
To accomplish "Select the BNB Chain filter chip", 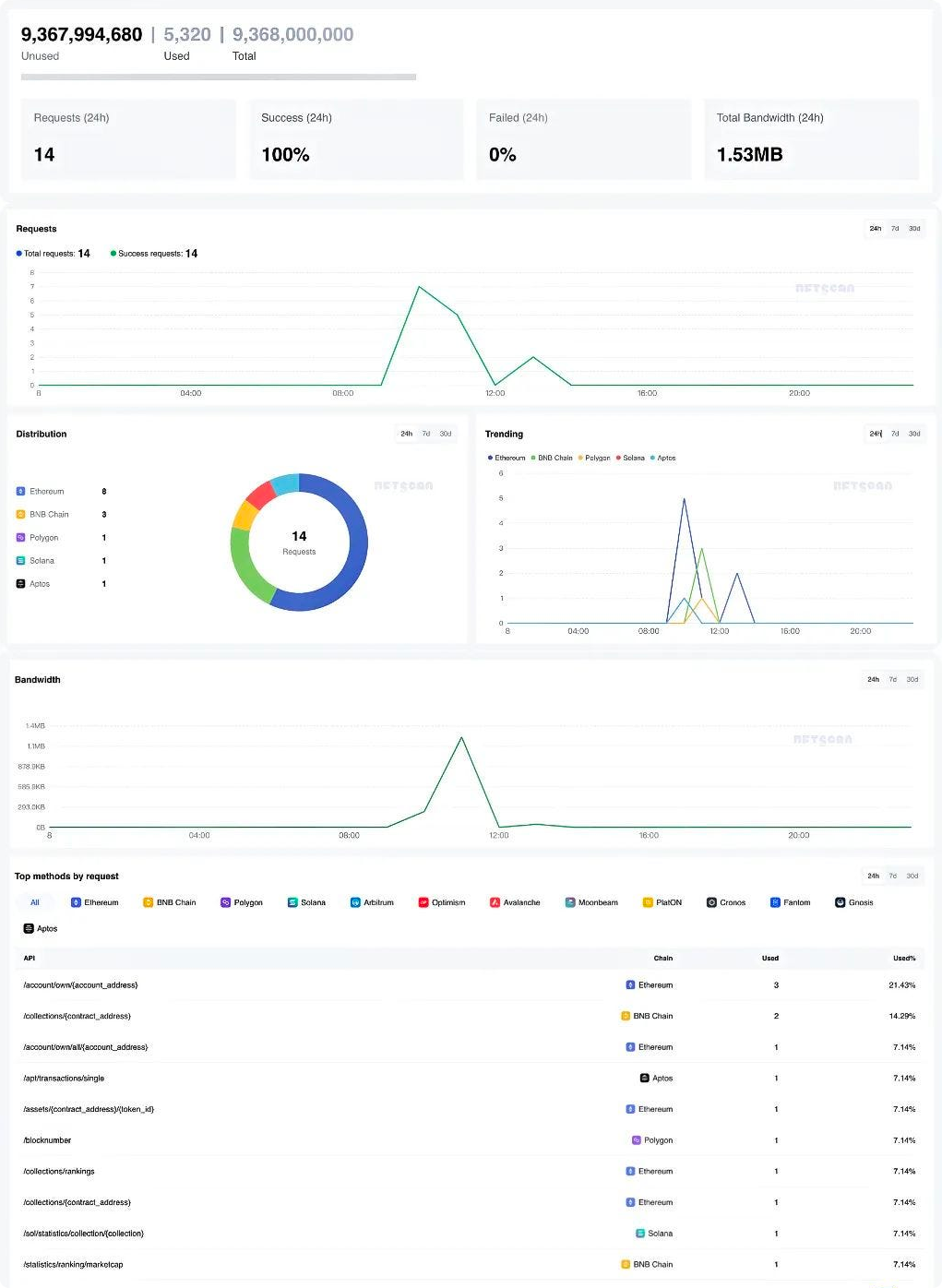I will click(170, 902).
